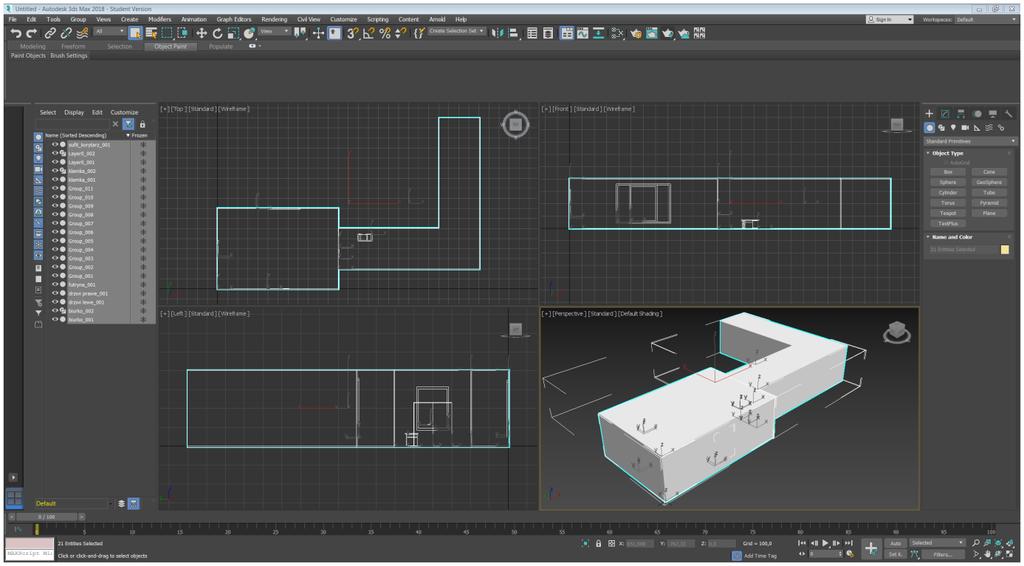Choose the Select and Uniform Scale tool
Image resolution: width=1024 pixels, height=566 pixels.
[233, 33]
